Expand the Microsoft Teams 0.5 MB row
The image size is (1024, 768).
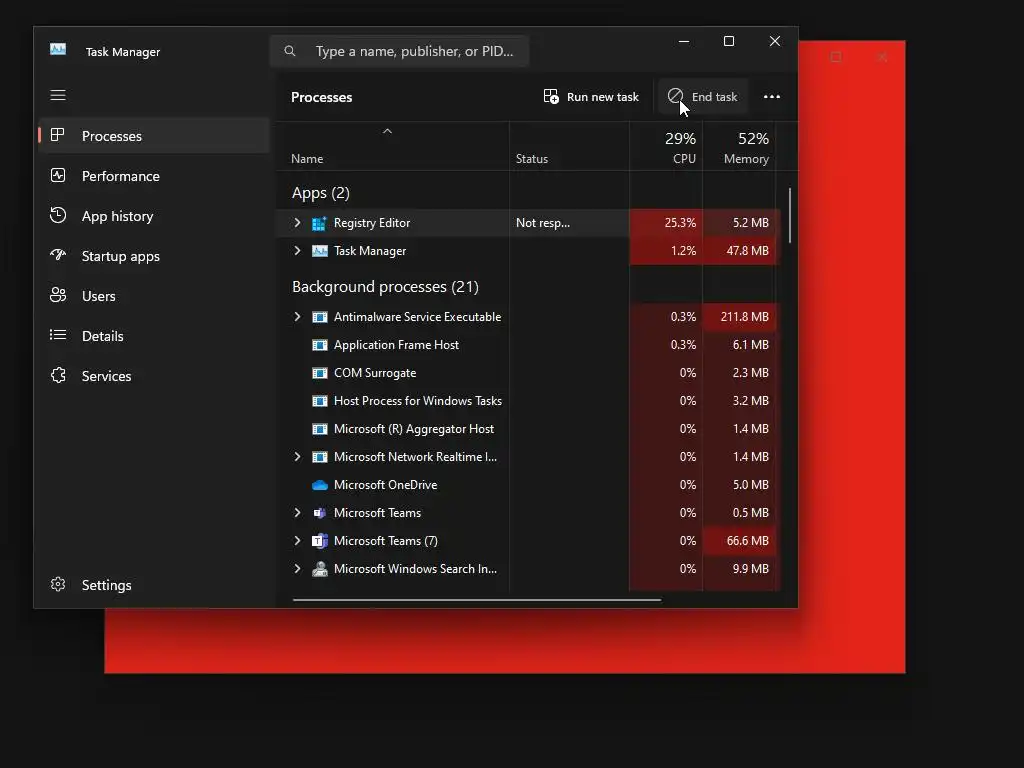click(x=297, y=513)
